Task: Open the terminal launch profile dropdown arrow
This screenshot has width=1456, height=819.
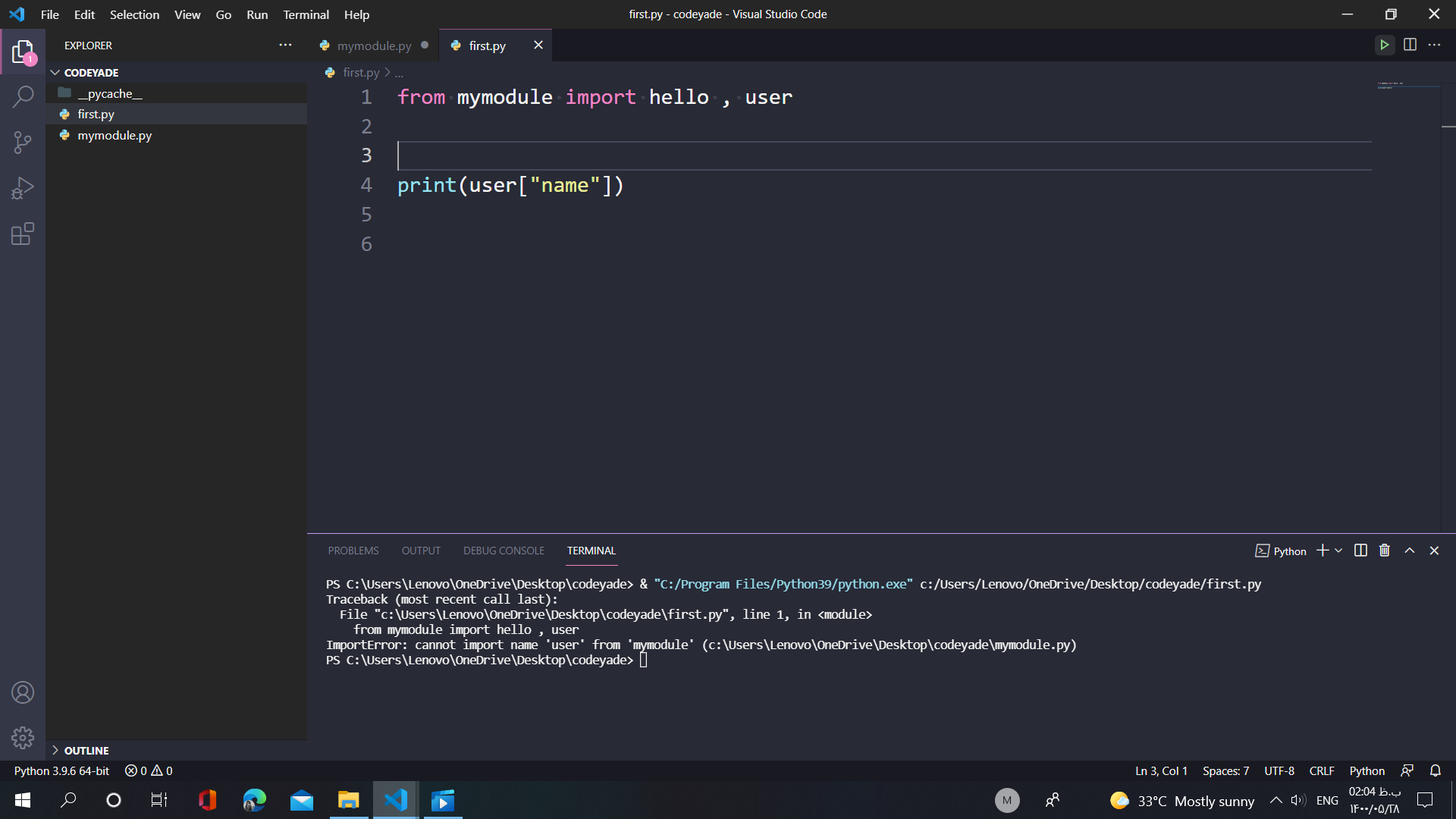Action: click(1338, 551)
